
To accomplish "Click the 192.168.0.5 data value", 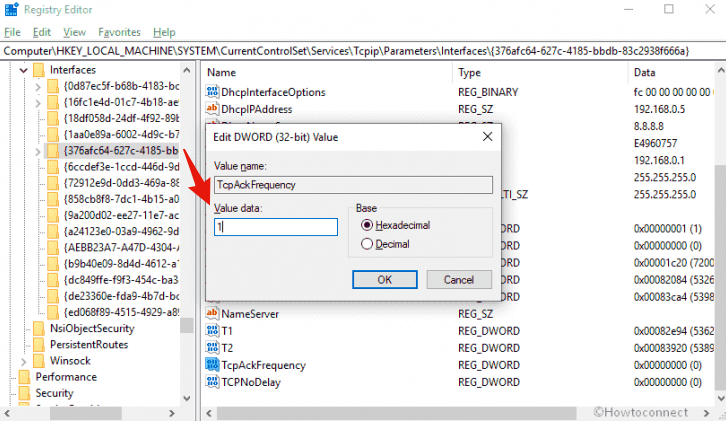I will [659, 109].
